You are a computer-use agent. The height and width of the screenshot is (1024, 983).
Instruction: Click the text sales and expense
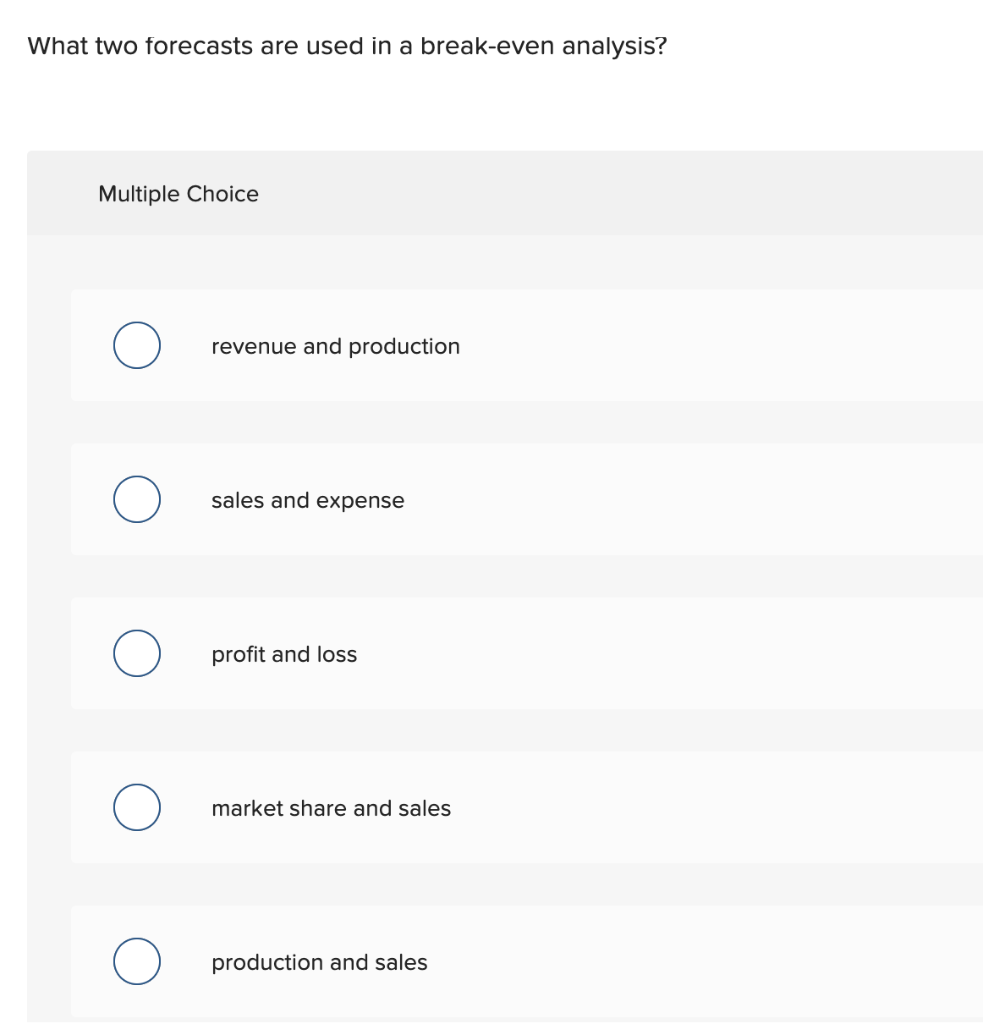pyautogui.click(x=307, y=500)
